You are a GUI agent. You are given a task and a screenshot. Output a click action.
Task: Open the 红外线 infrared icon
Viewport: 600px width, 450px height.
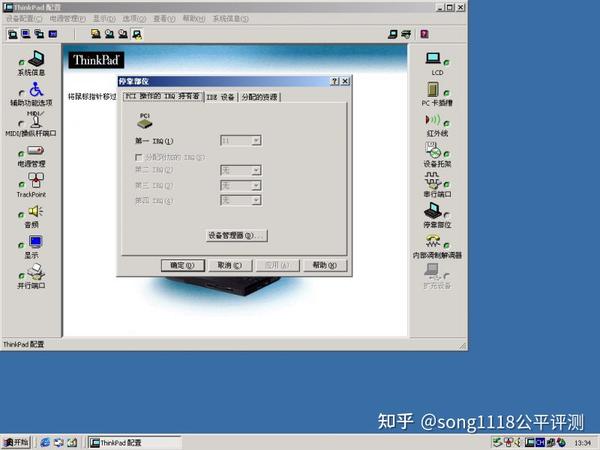tap(433, 120)
